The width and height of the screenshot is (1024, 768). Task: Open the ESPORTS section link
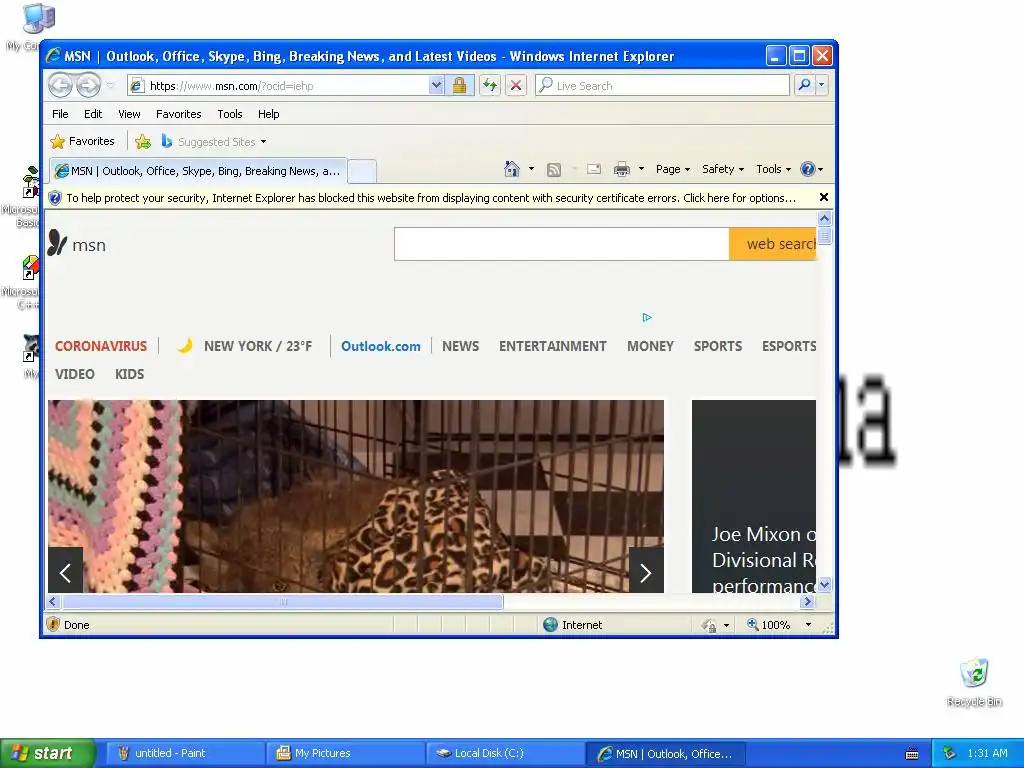tap(789, 346)
